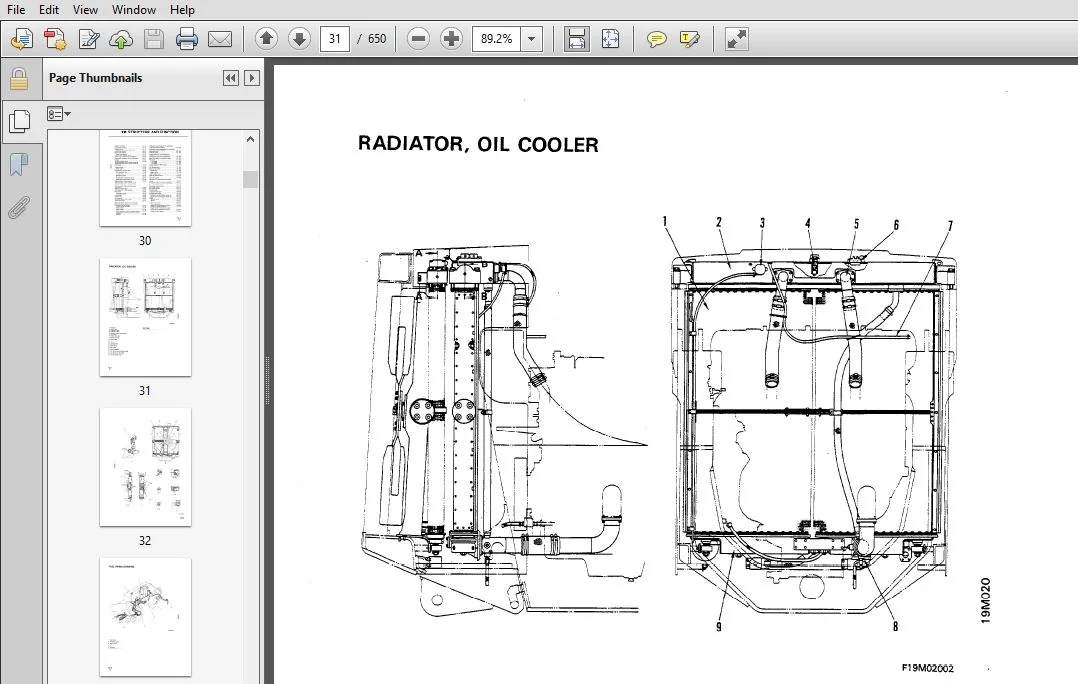Click the Page Thumbnails title text
The image size is (1078, 684).
pyautogui.click(x=96, y=78)
